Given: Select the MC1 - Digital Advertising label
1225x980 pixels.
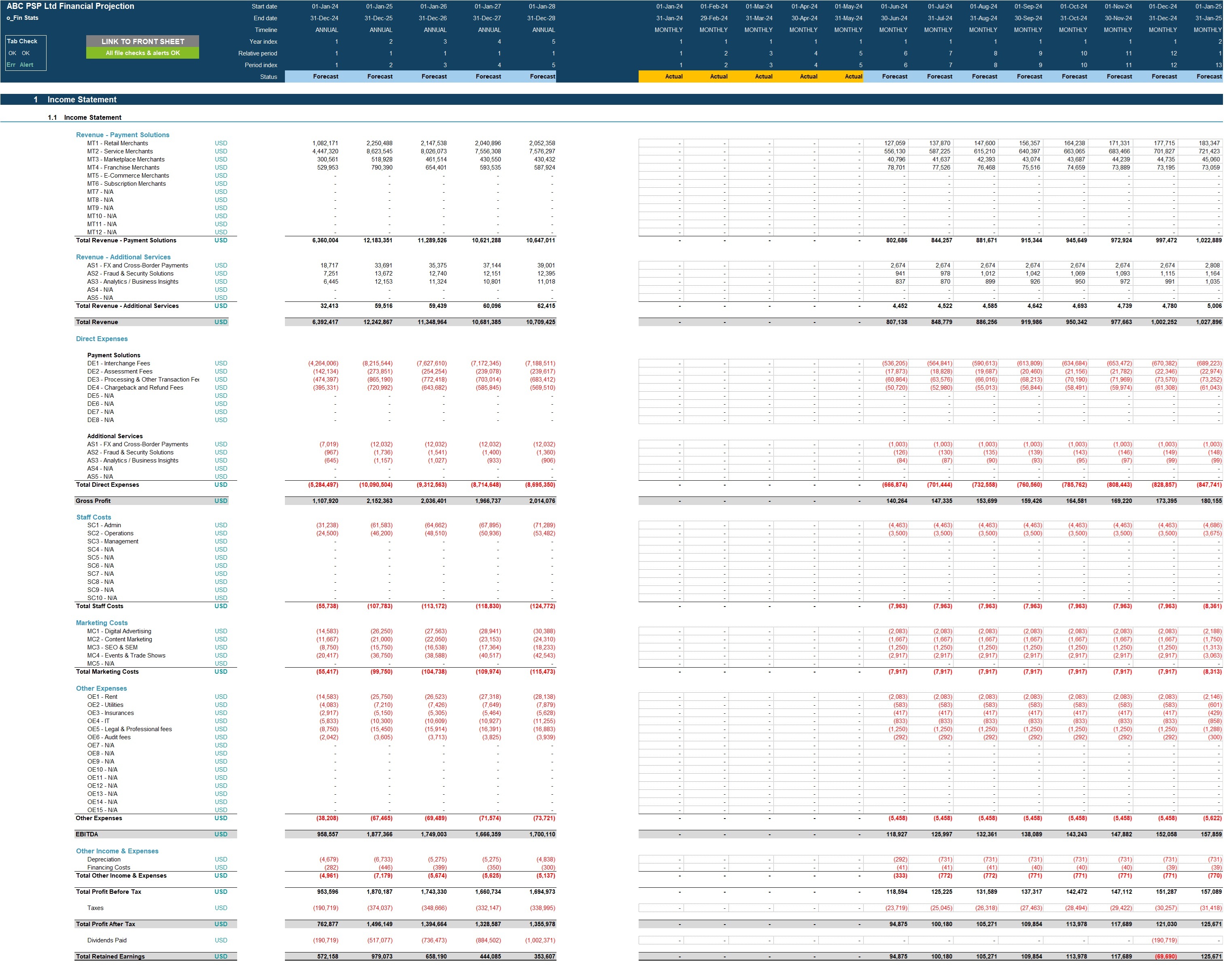Looking at the screenshot, I should [119, 632].
